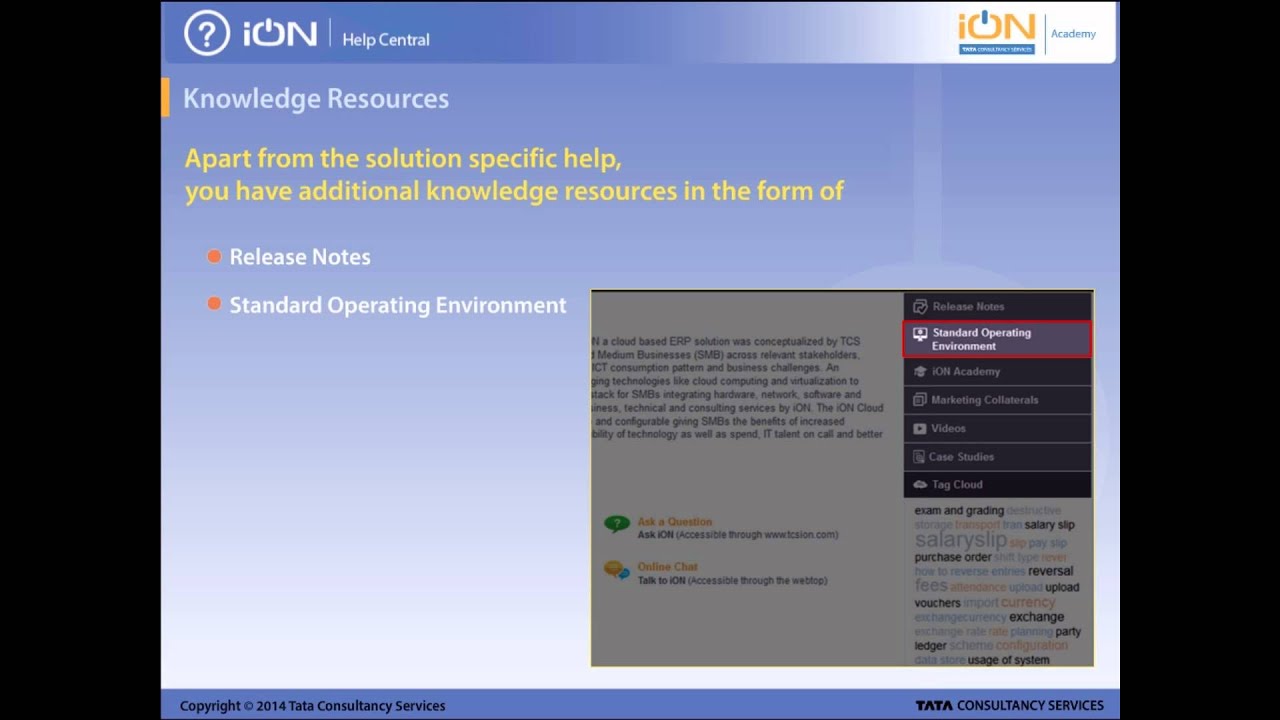Open Tag Cloud menu label

tap(957, 484)
